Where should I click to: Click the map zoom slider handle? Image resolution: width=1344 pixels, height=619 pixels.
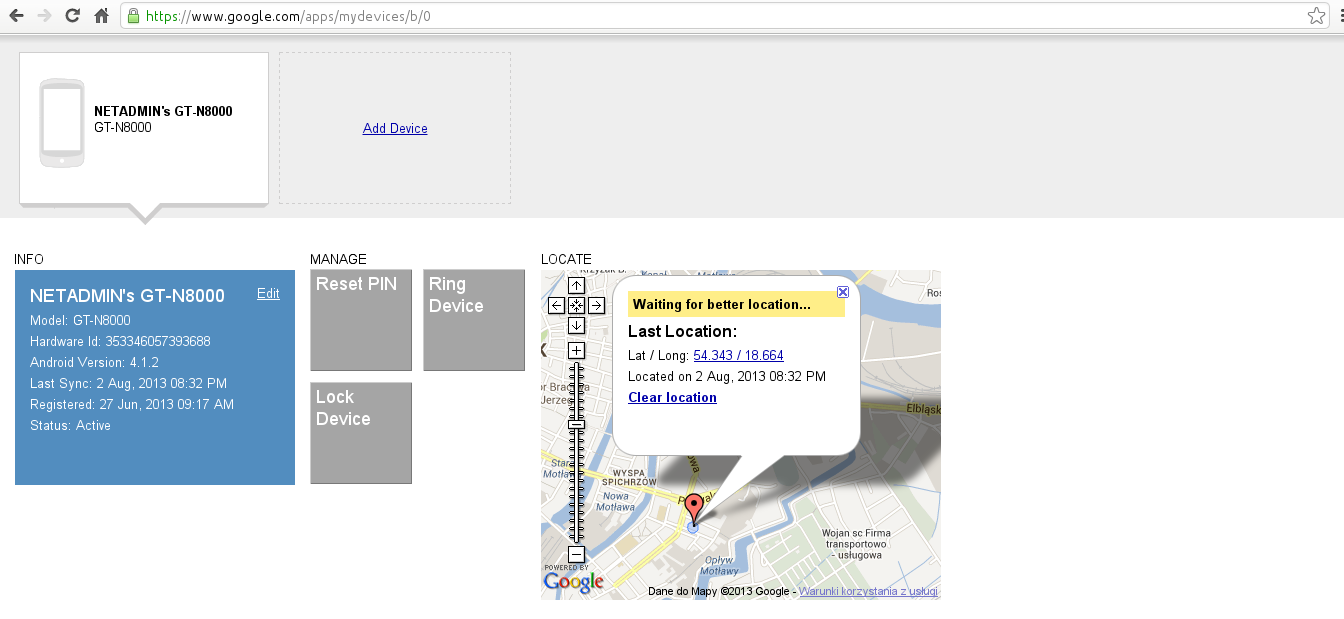click(576, 425)
